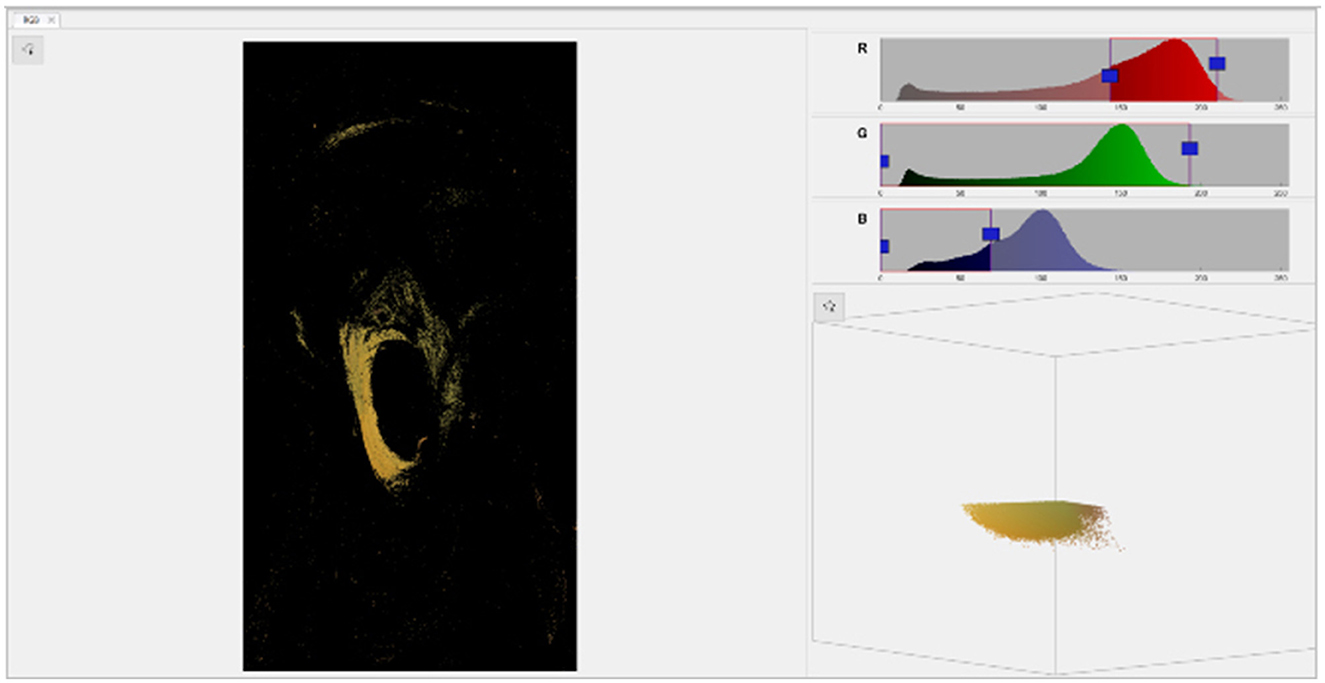This screenshot has width=1325, height=683.
Task: Click the polygon icon above the 3D plot
Action: (x=829, y=307)
